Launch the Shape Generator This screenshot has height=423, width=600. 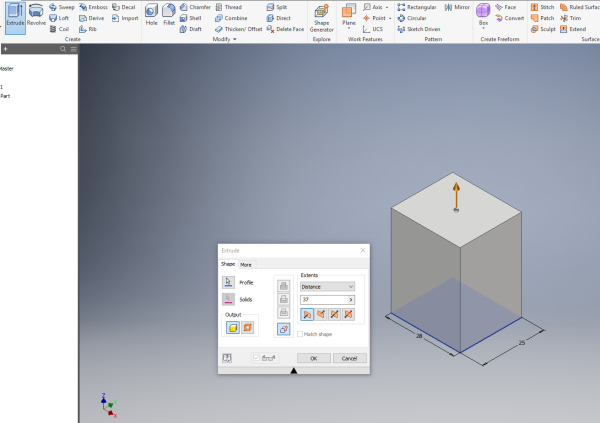(x=321, y=18)
